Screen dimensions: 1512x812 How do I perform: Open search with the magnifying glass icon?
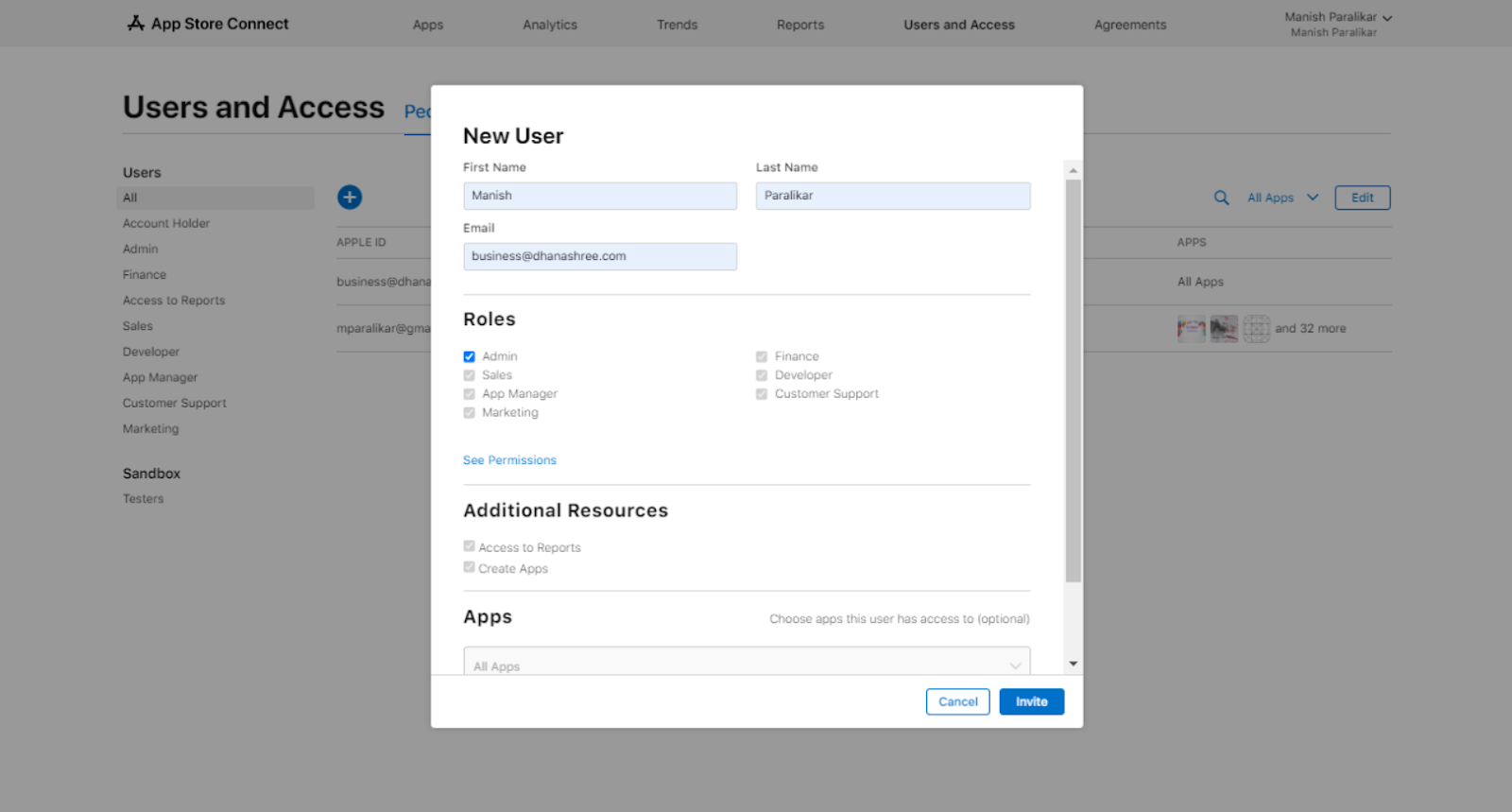point(1222,198)
